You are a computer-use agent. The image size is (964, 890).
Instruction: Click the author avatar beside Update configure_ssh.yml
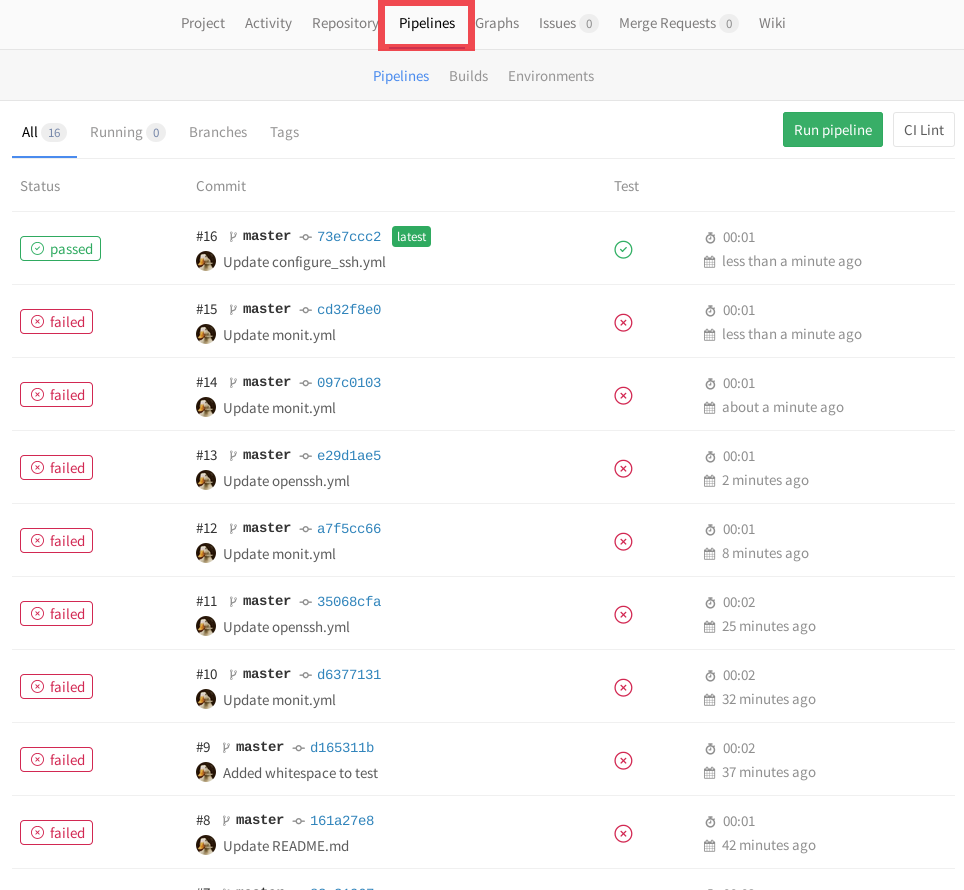(206, 260)
